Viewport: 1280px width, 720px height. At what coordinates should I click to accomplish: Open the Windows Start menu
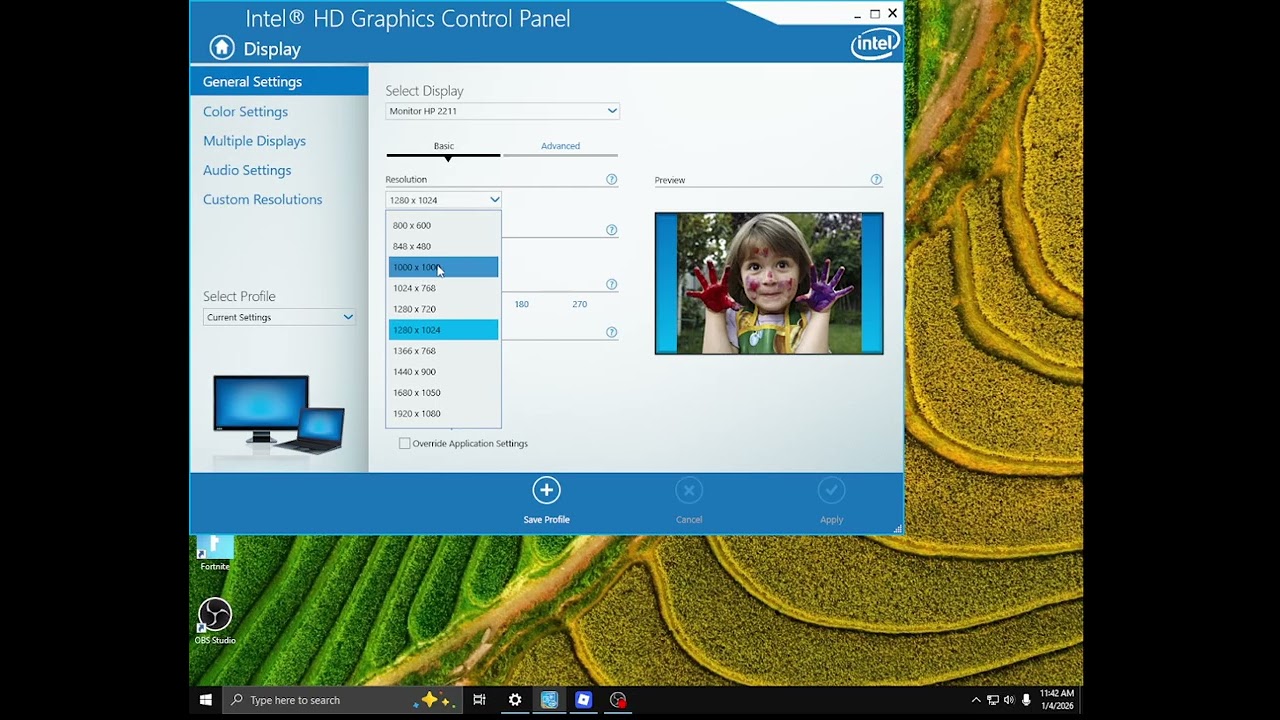click(206, 700)
